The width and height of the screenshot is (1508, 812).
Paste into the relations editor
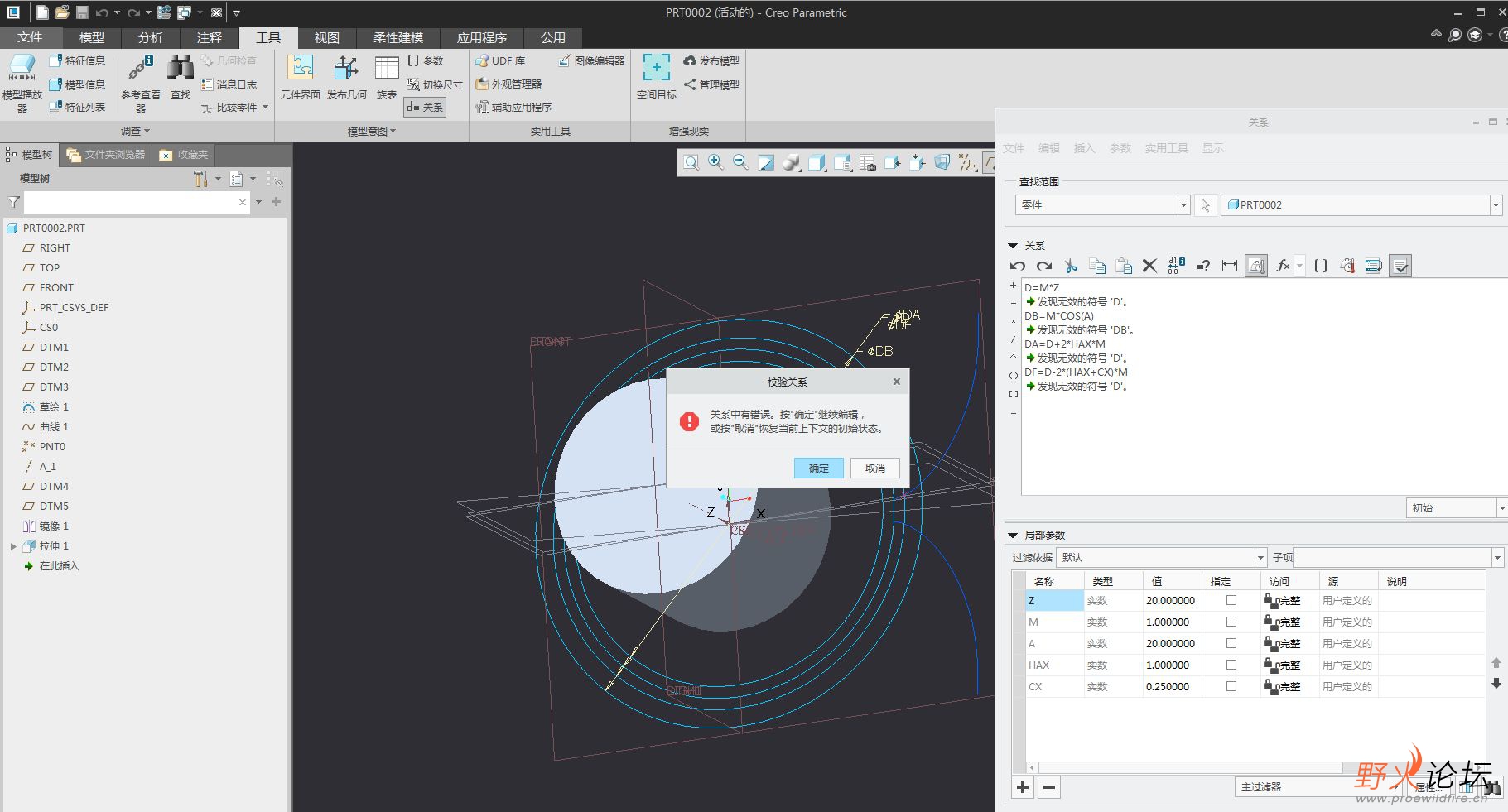(1124, 266)
